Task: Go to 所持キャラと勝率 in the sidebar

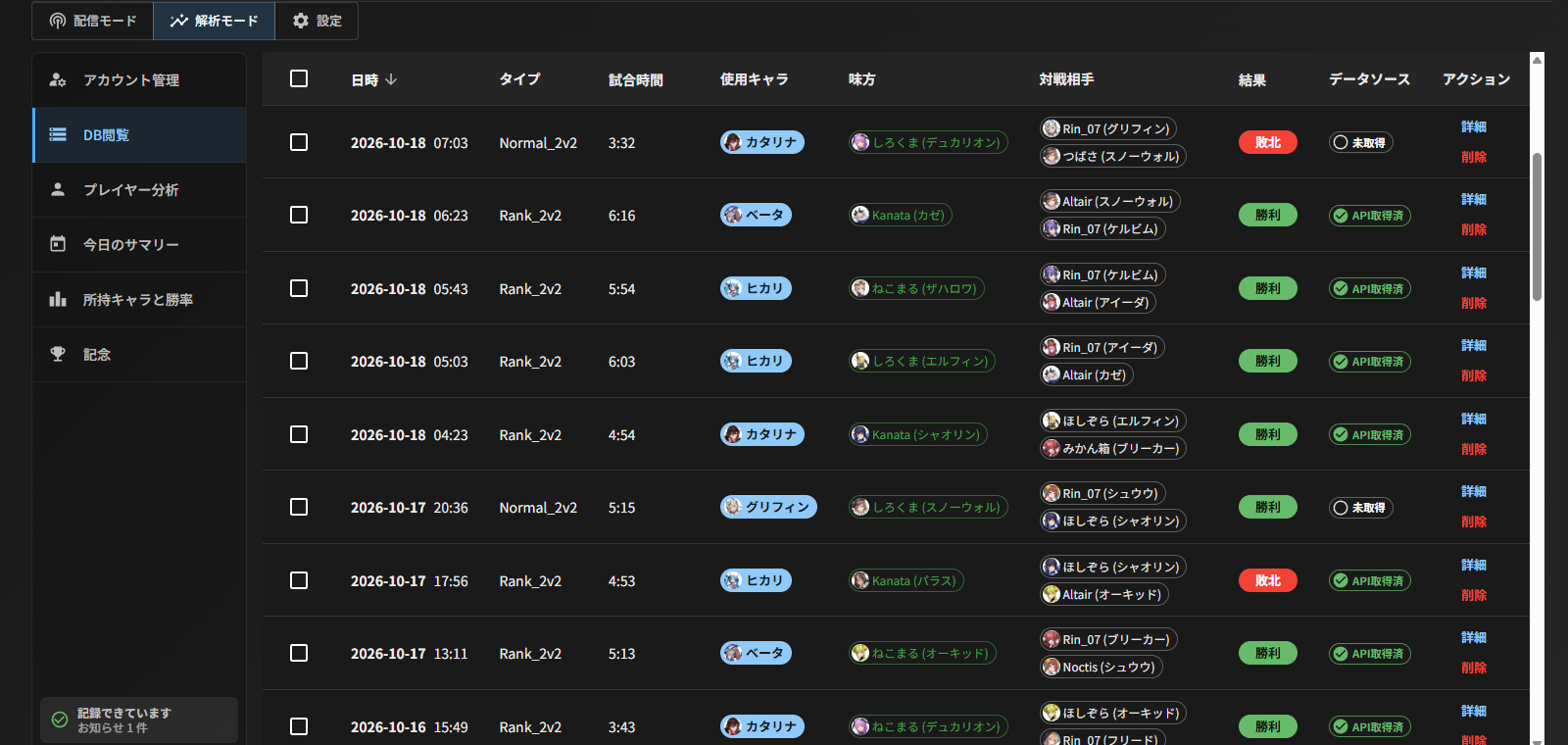Action: pos(139,299)
